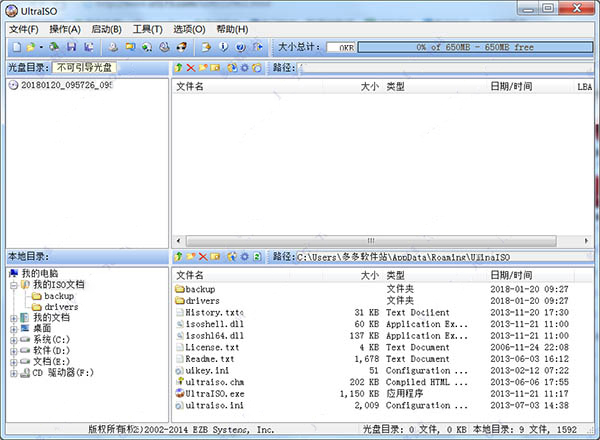Select isoshell.dll in the local file list
This screenshot has height=440, width=600.
pyautogui.click(x=214, y=324)
